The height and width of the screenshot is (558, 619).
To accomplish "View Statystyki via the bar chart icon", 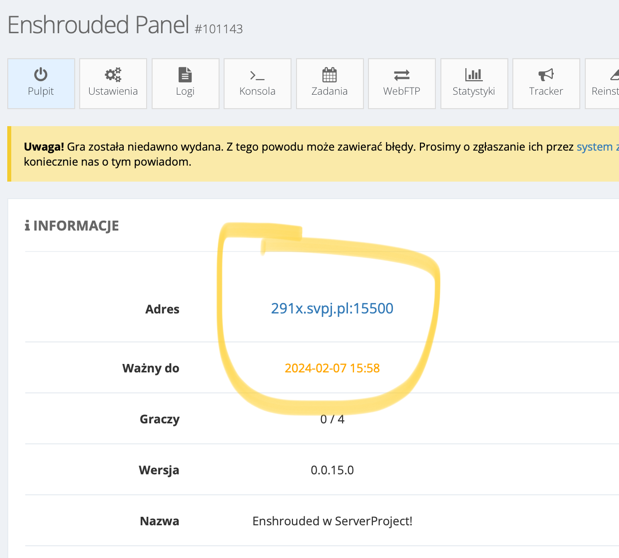I will (x=473, y=75).
